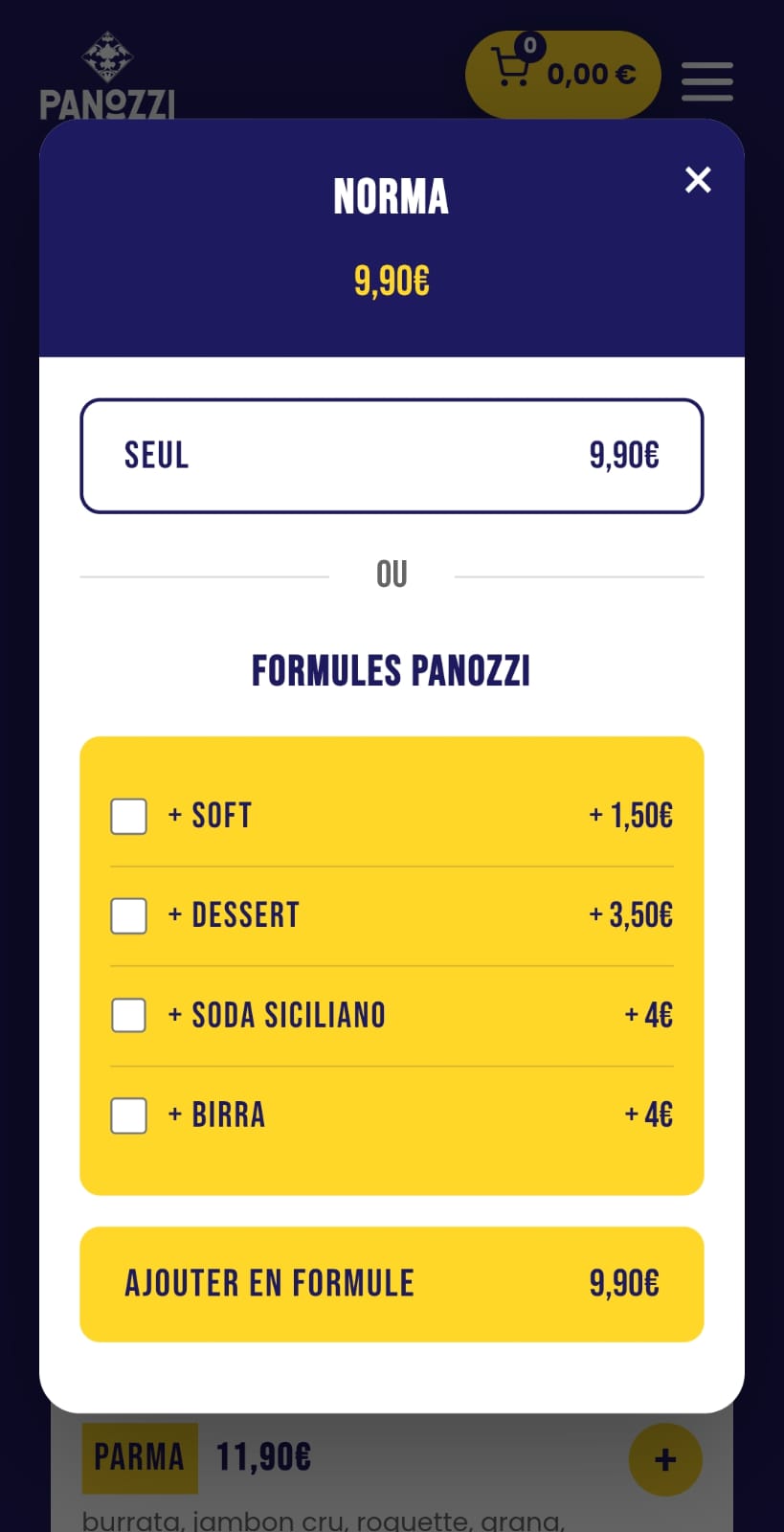
Task: Click the yellow Parma label
Action: (x=140, y=1458)
